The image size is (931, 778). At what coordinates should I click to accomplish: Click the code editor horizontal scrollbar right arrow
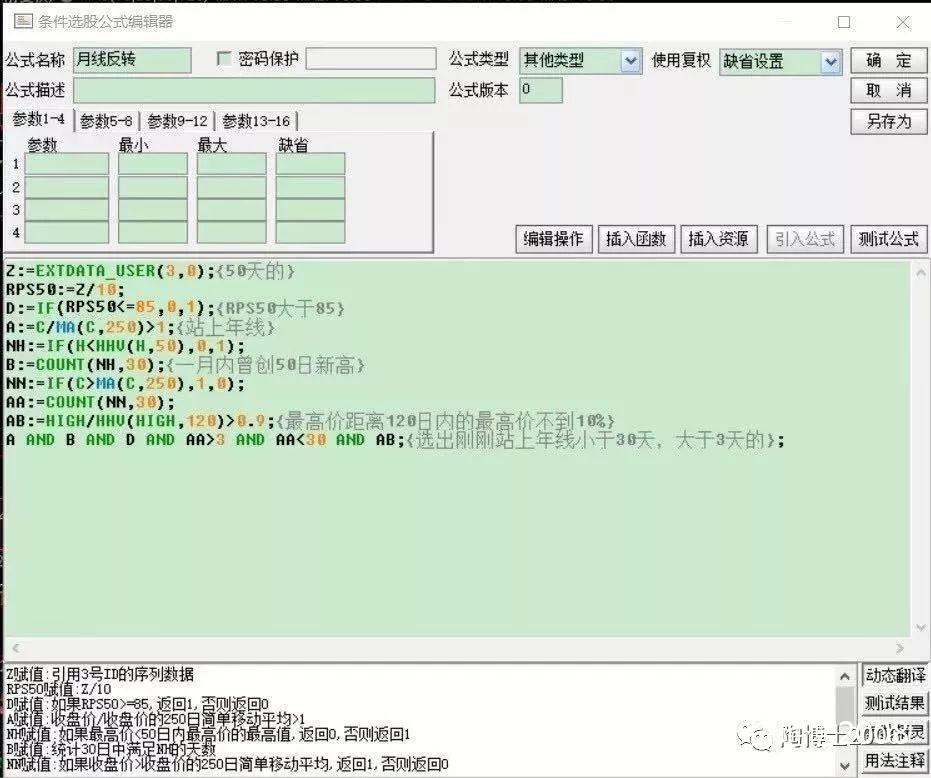click(900, 648)
